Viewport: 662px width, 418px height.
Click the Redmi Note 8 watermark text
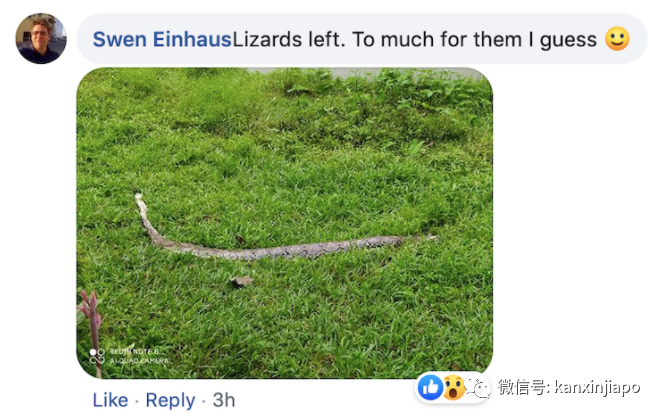pyautogui.click(x=135, y=351)
